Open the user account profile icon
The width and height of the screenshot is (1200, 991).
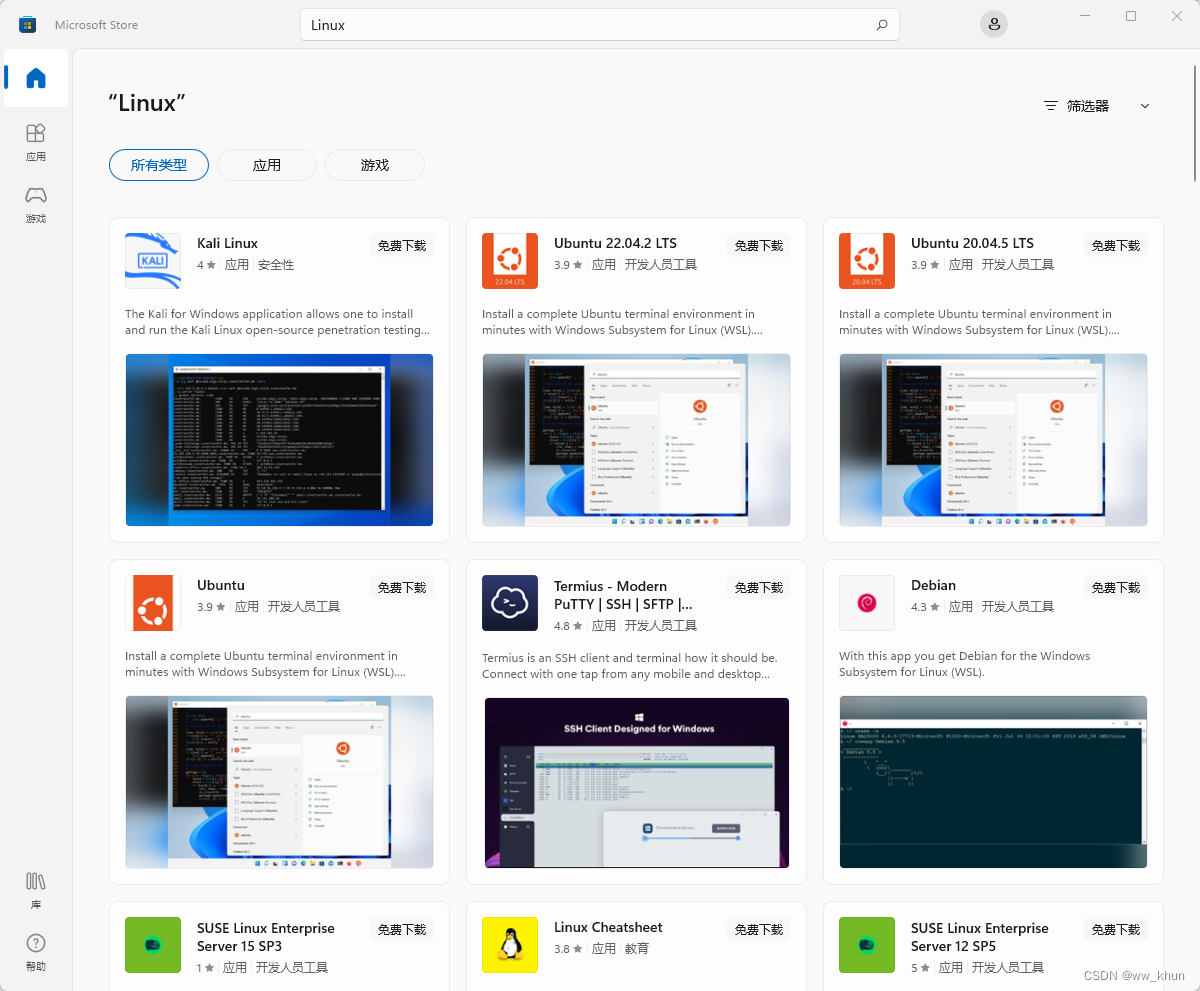tap(993, 24)
